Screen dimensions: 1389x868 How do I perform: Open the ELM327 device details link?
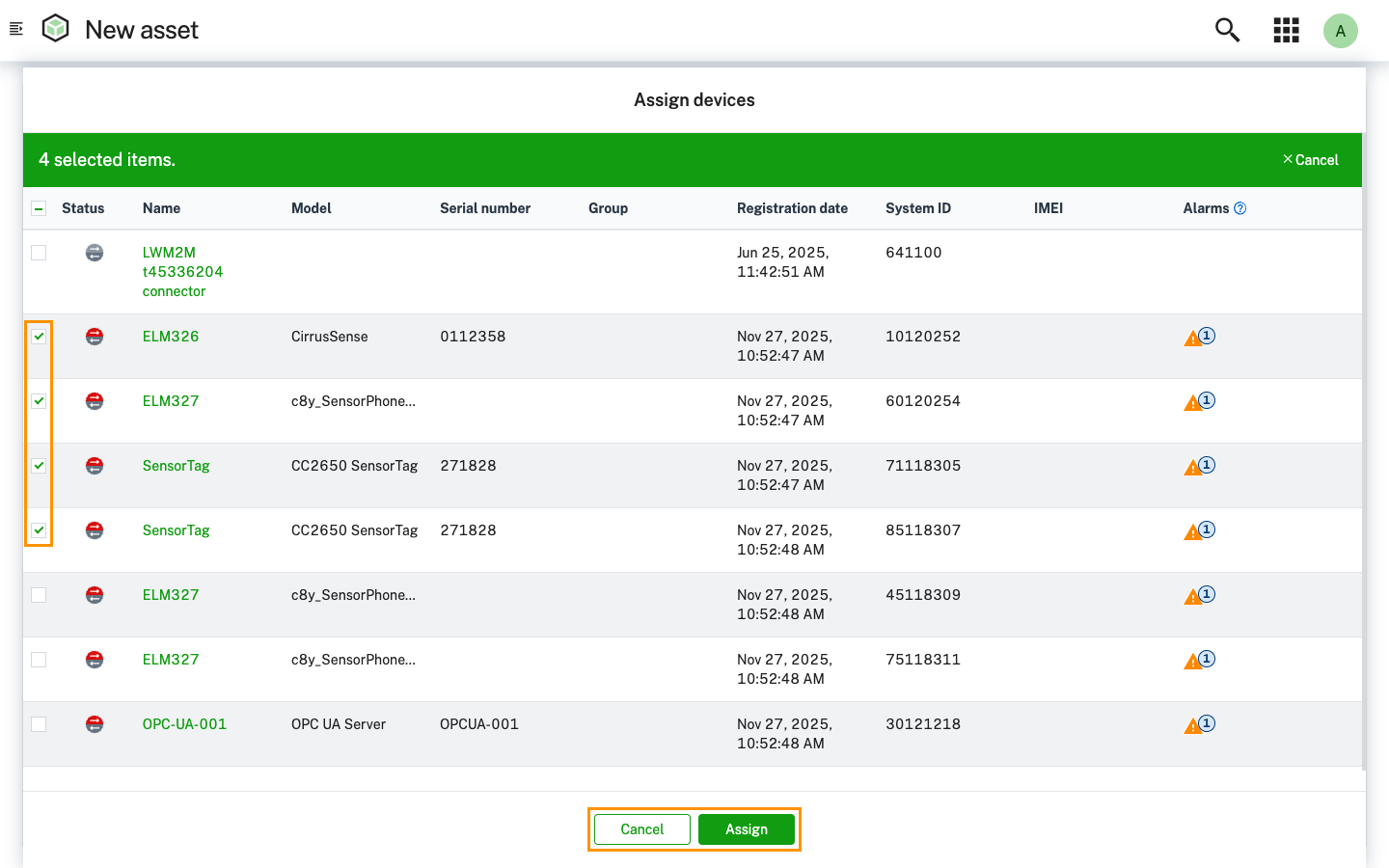pyautogui.click(x=171, y=400)
